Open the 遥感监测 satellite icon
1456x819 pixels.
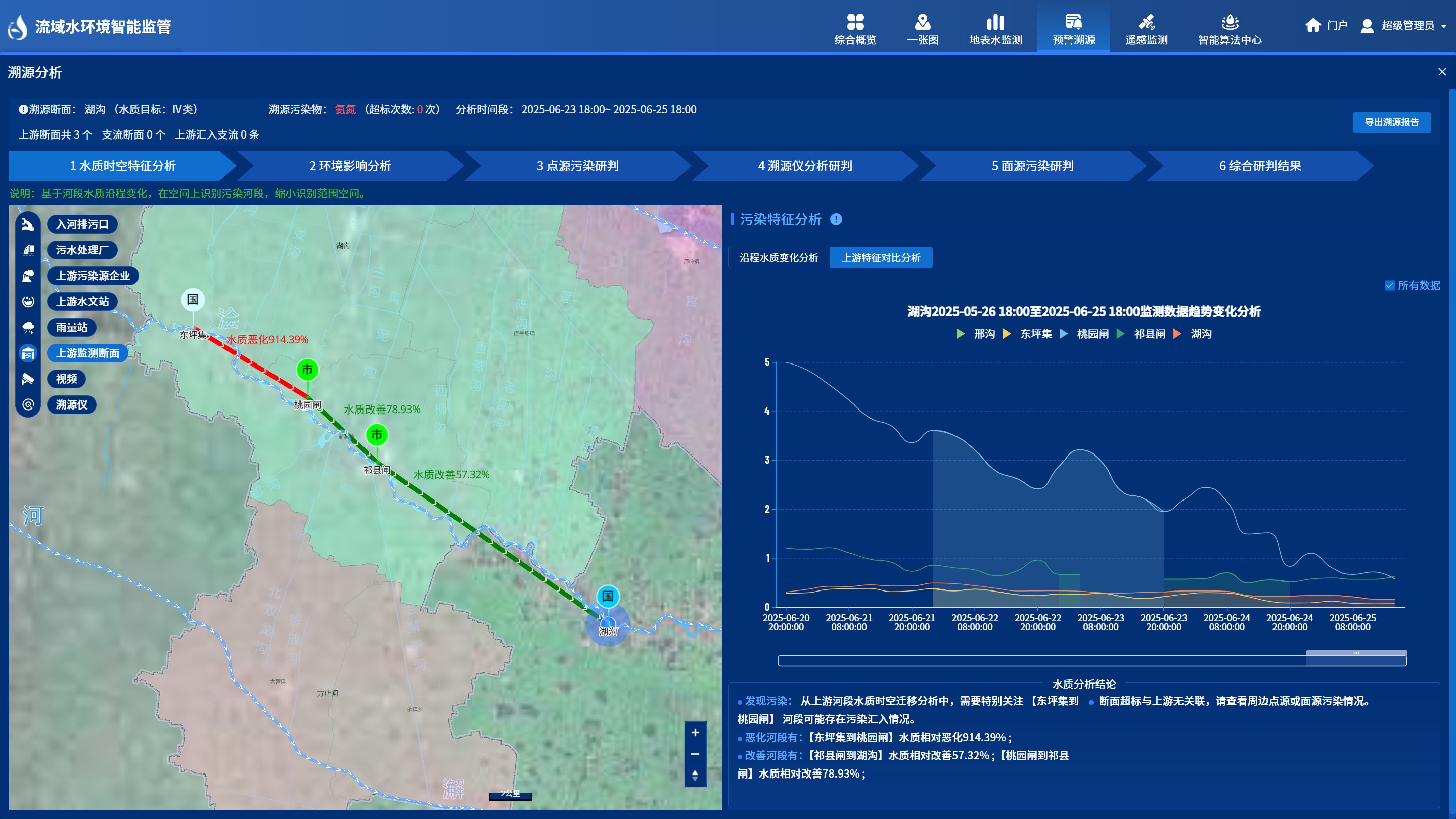pos(1146,23)
